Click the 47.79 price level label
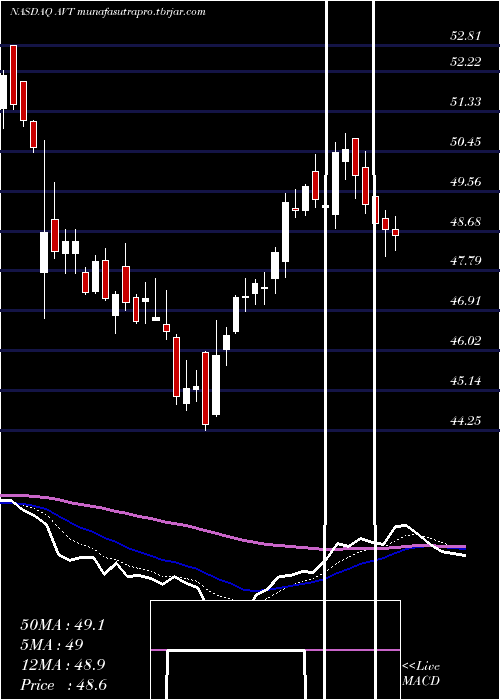The image size is (500, 700). [466, 261]
